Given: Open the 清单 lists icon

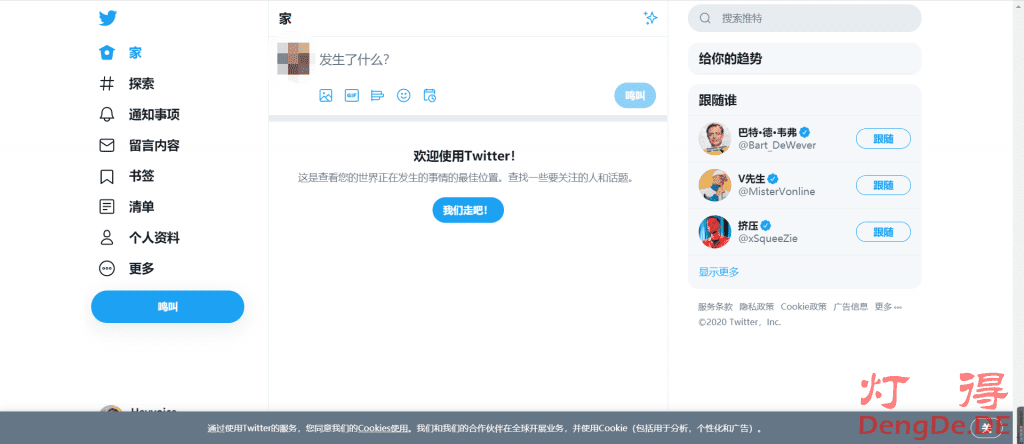Looking at the screenshot, I should [106, 207].
